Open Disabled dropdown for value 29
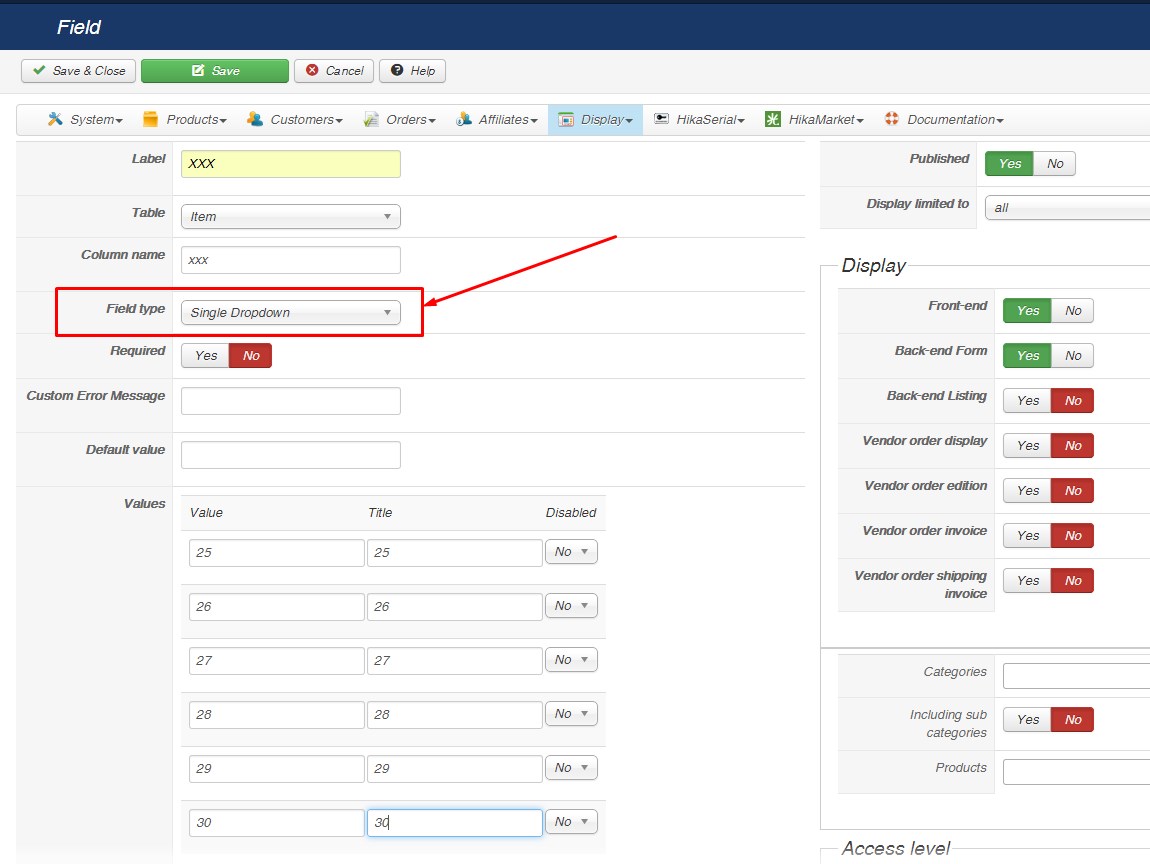This screenshot has width=1150, height=864. [571, 768]
